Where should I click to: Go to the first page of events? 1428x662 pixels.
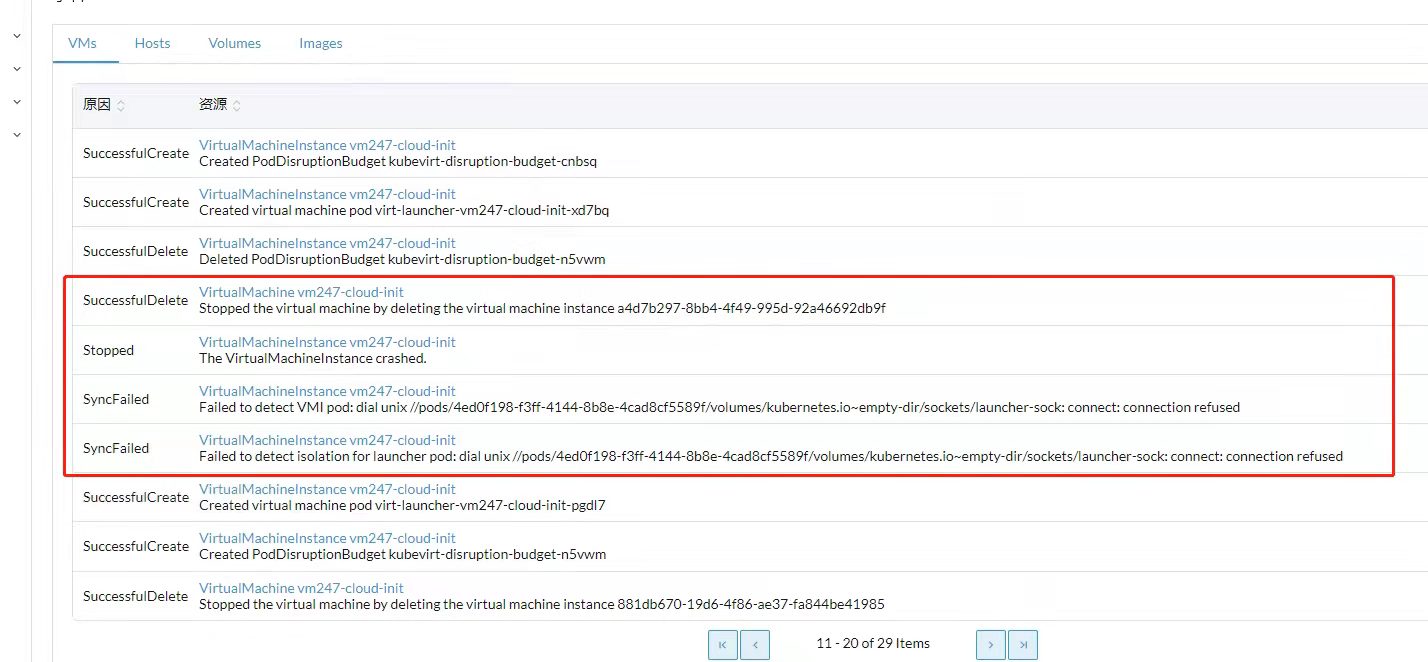[x=723, y=644]
